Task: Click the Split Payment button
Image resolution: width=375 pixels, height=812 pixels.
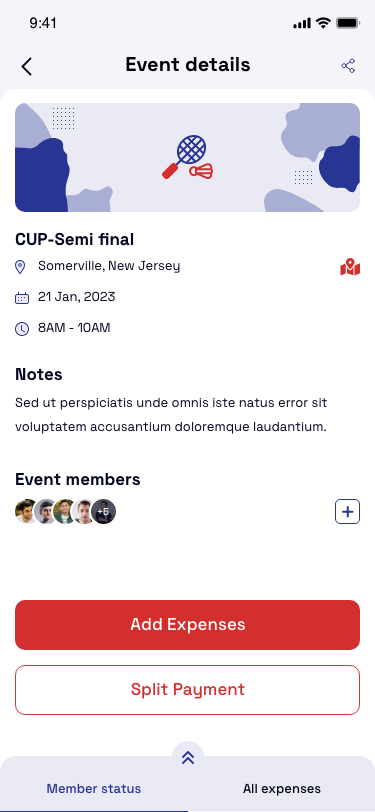Action: (188, 690)
